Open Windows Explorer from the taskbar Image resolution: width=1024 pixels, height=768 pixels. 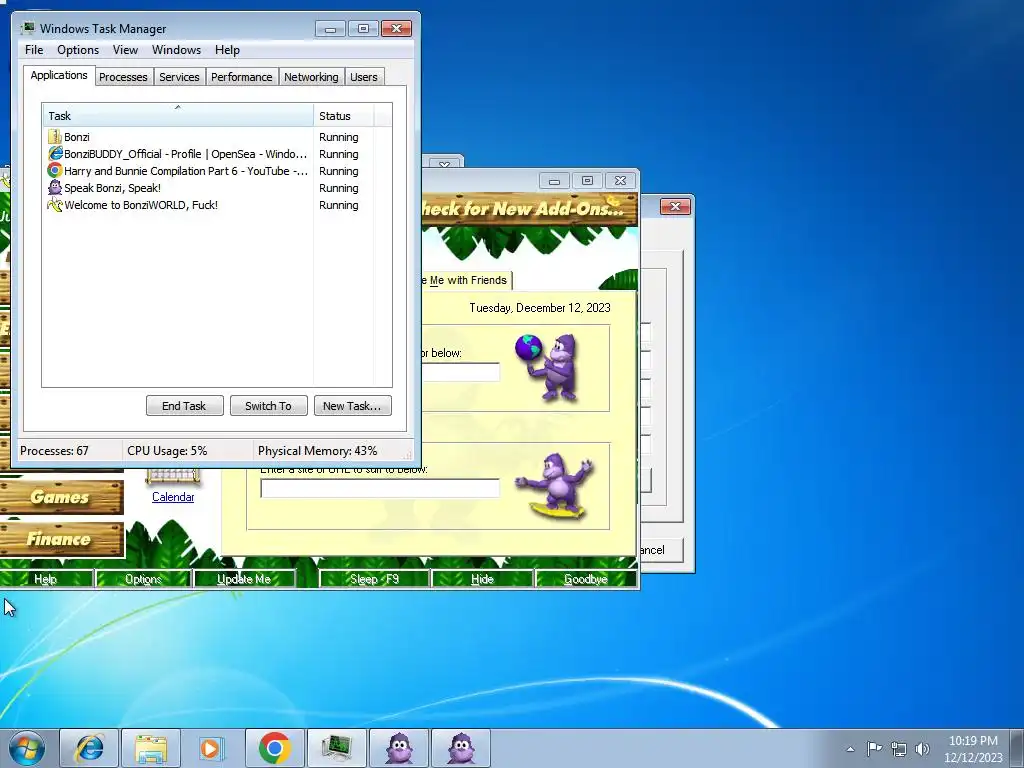click(x=151, y=748)
